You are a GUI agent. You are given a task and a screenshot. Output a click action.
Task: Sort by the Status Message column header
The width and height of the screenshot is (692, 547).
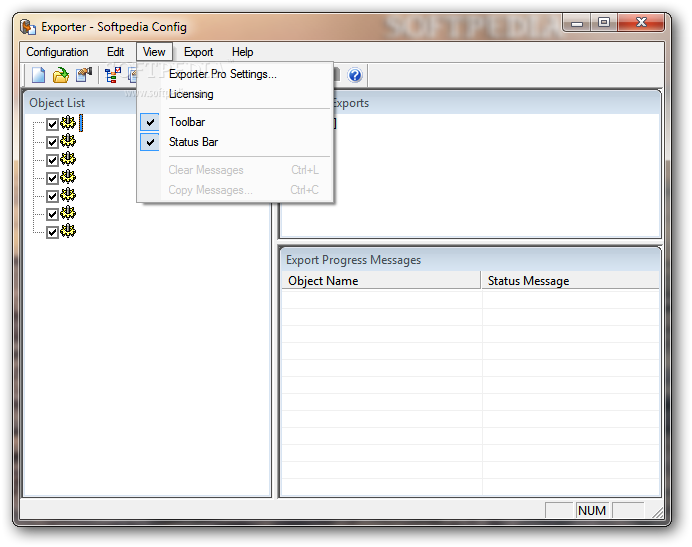[x=570, y=281]
